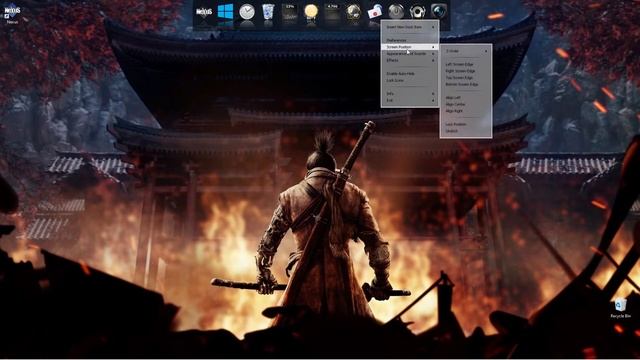Viewport: 640px width, 360px height.
Task: Select Right Screen Edge position
Action: click(x=466, y=71)
